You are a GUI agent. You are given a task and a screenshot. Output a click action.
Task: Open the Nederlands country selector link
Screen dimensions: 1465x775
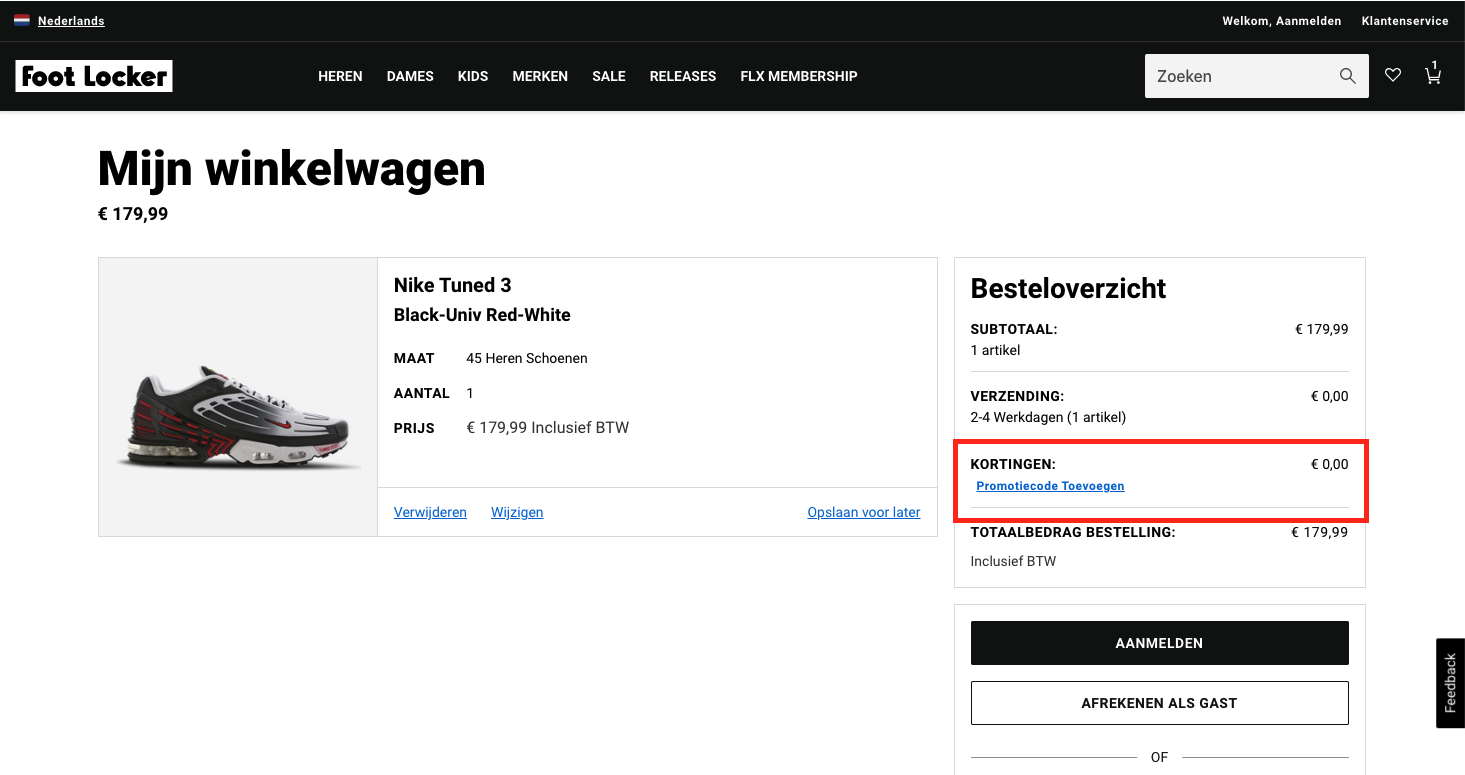tap(71, 21)
